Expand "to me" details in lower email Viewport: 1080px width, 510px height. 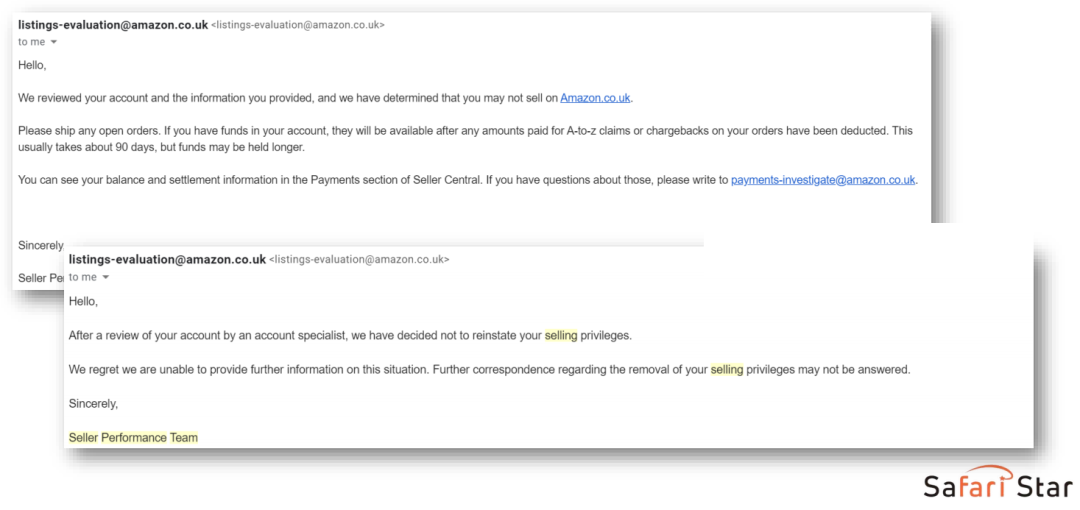(x=104, y=277)
